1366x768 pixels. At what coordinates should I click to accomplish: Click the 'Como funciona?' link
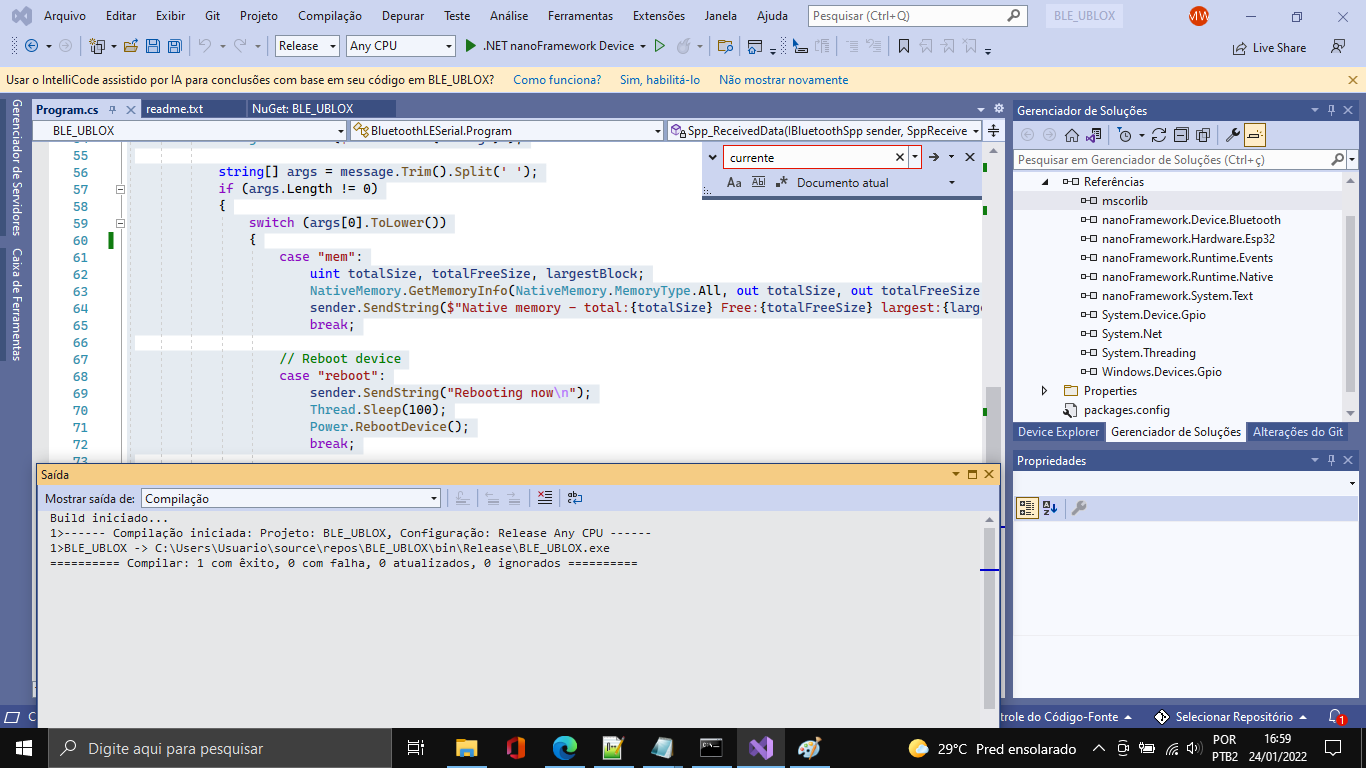(x=557, y=80)
